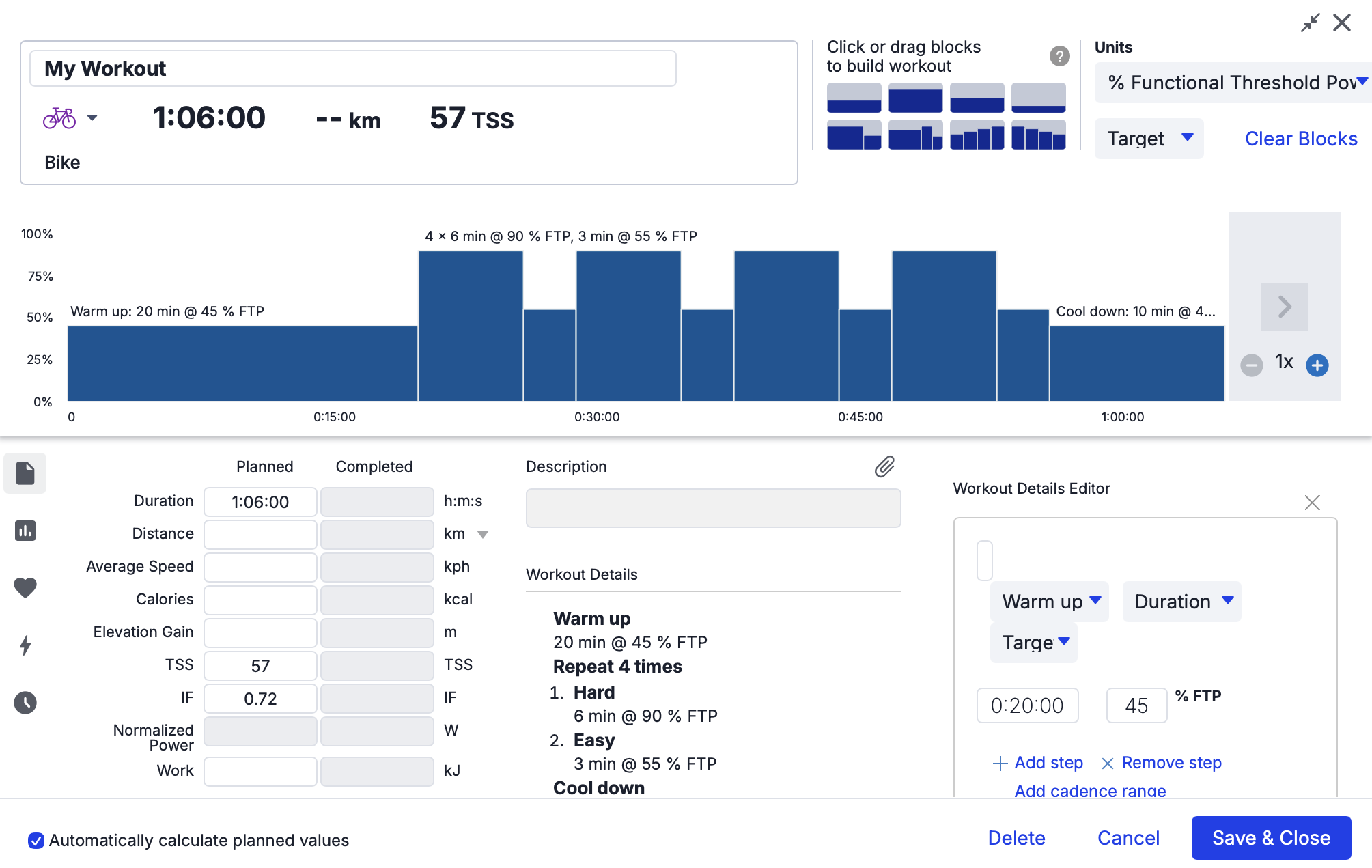Open the Bike sport type selector
Screen dimensions: 1372x868
click(70, 118)
